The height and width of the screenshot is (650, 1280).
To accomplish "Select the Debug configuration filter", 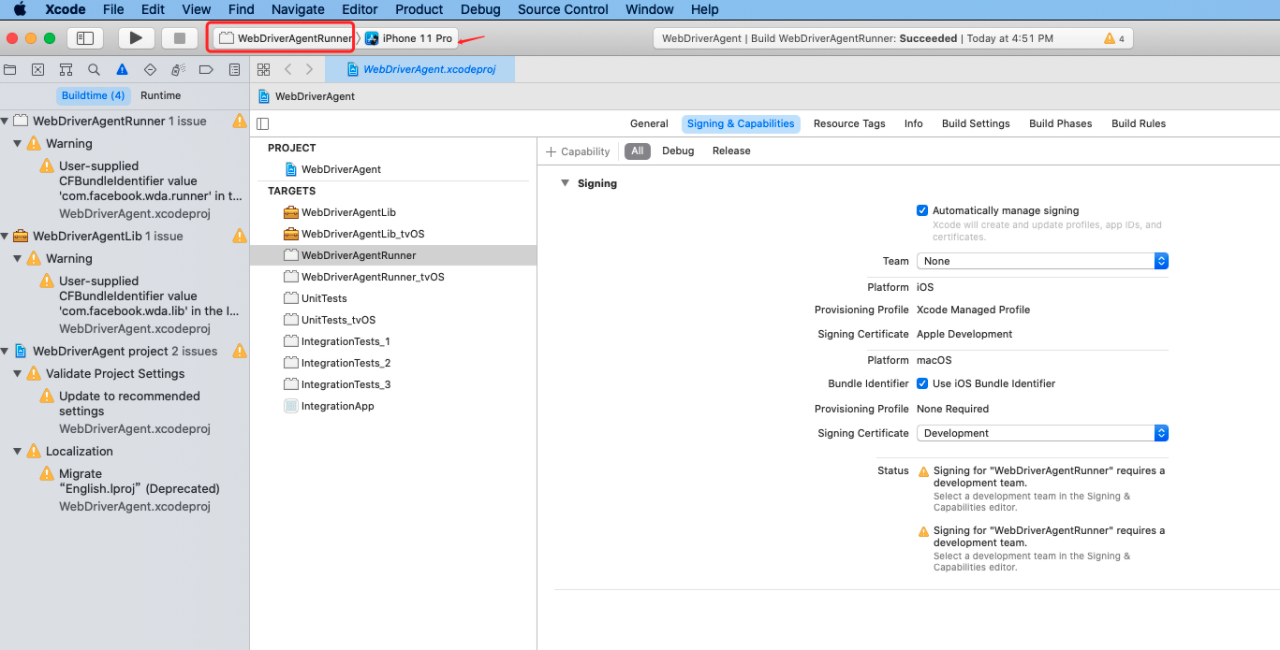I will point(677,151).
